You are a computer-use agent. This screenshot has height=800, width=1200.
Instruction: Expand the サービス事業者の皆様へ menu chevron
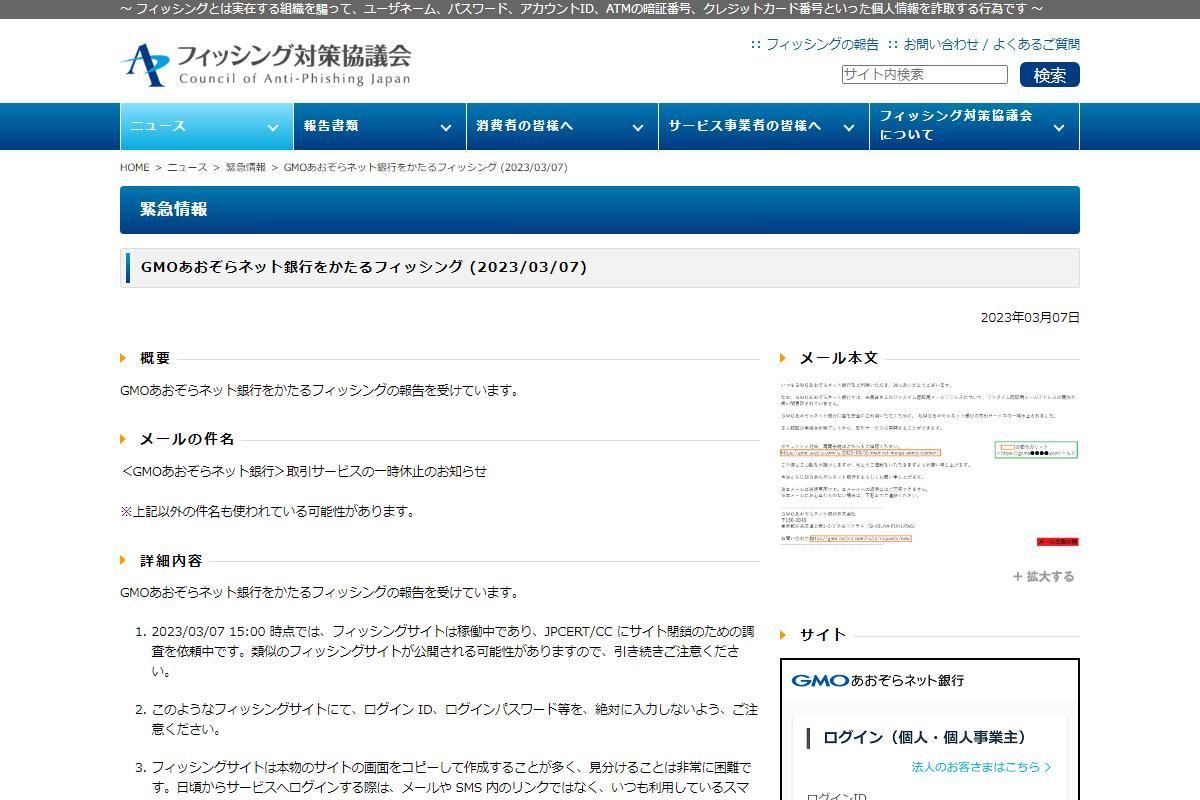pos(849,127)
